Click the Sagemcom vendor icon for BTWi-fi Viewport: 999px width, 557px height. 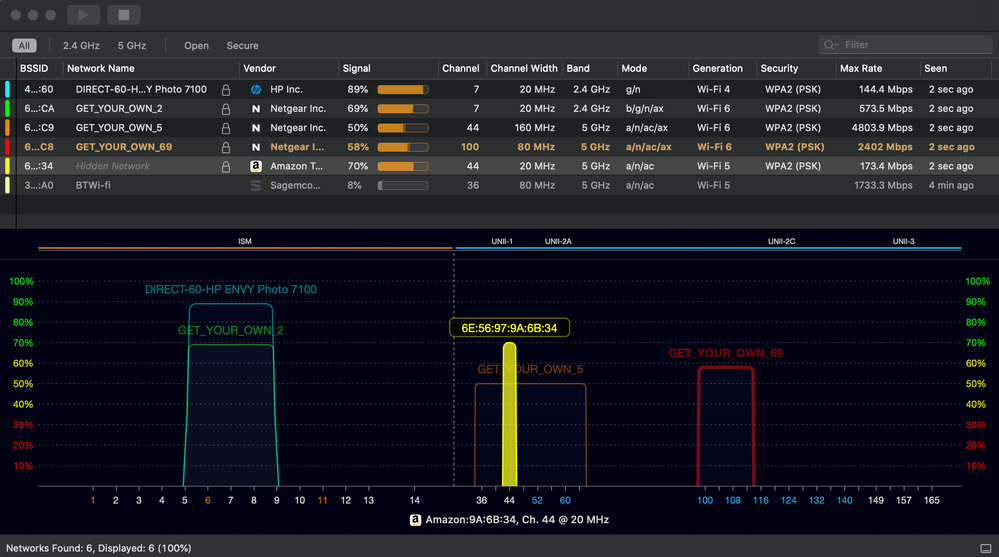(255, 186)
